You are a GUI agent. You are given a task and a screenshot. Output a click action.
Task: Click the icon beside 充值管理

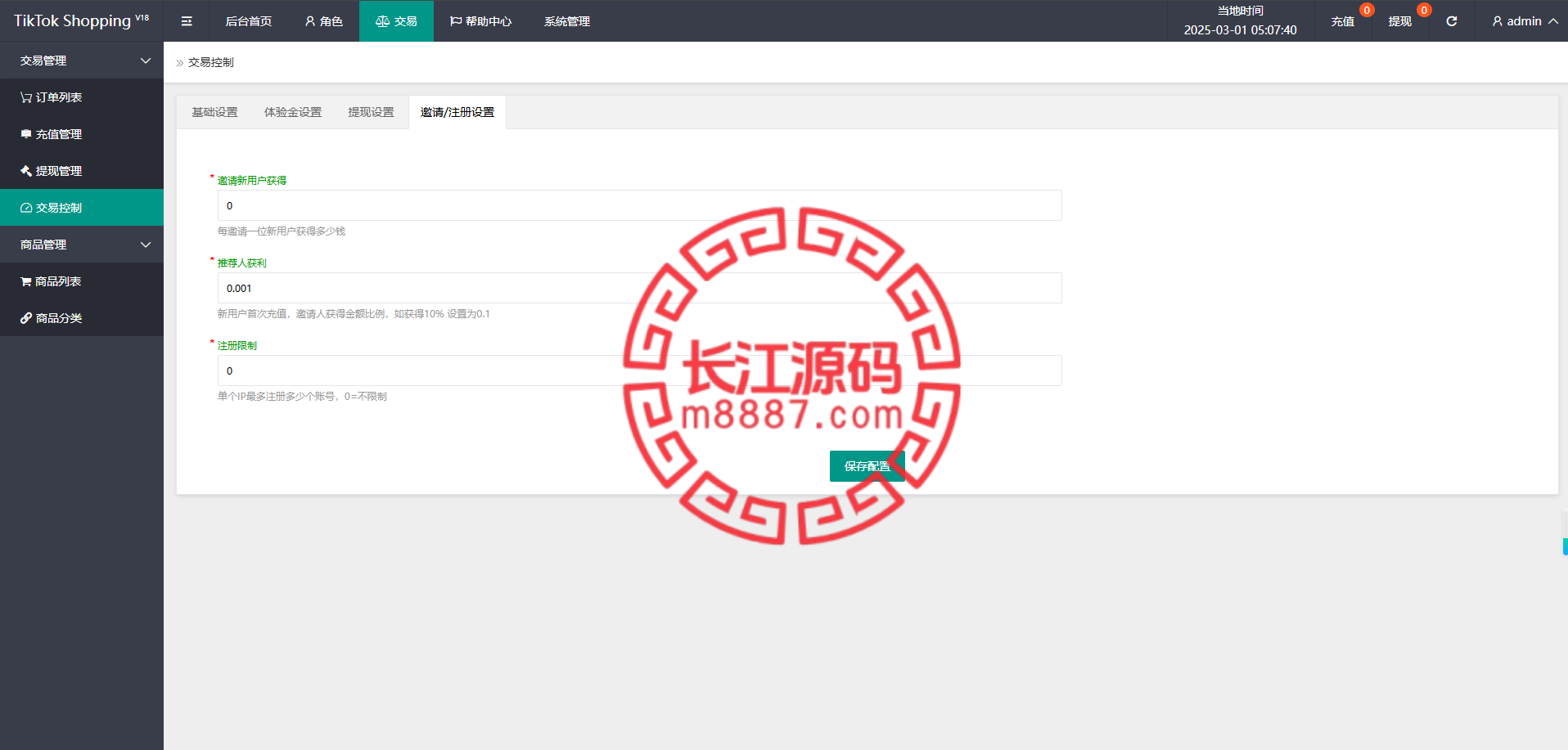tap(26, 134)
